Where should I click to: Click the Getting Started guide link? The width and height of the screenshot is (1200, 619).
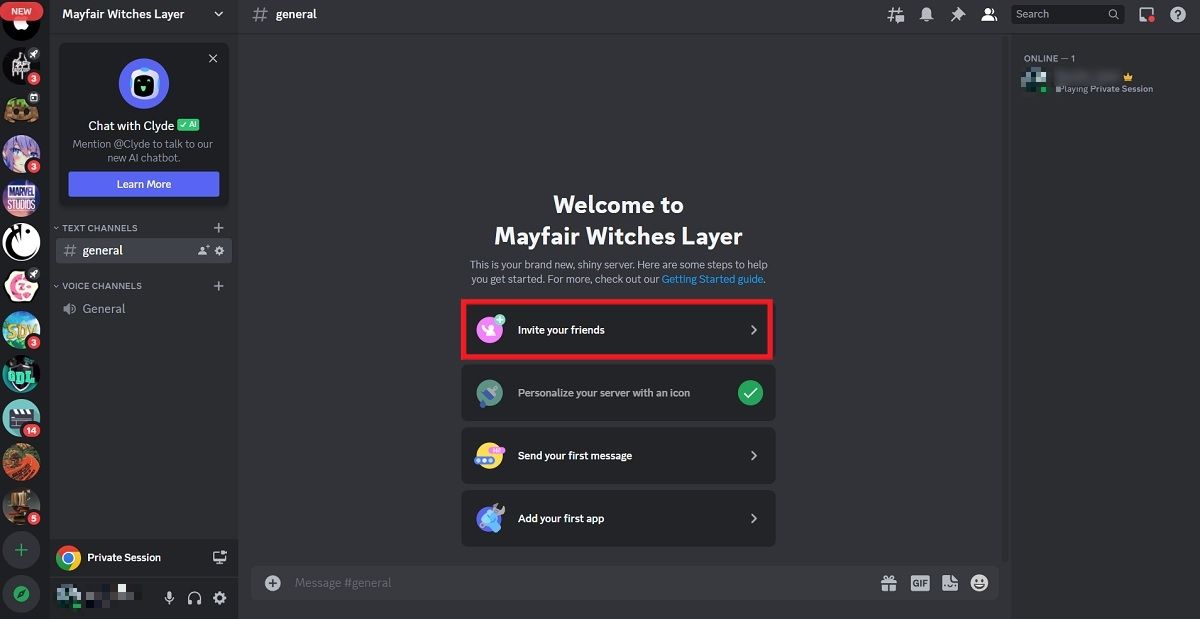(x=712, y=279)
